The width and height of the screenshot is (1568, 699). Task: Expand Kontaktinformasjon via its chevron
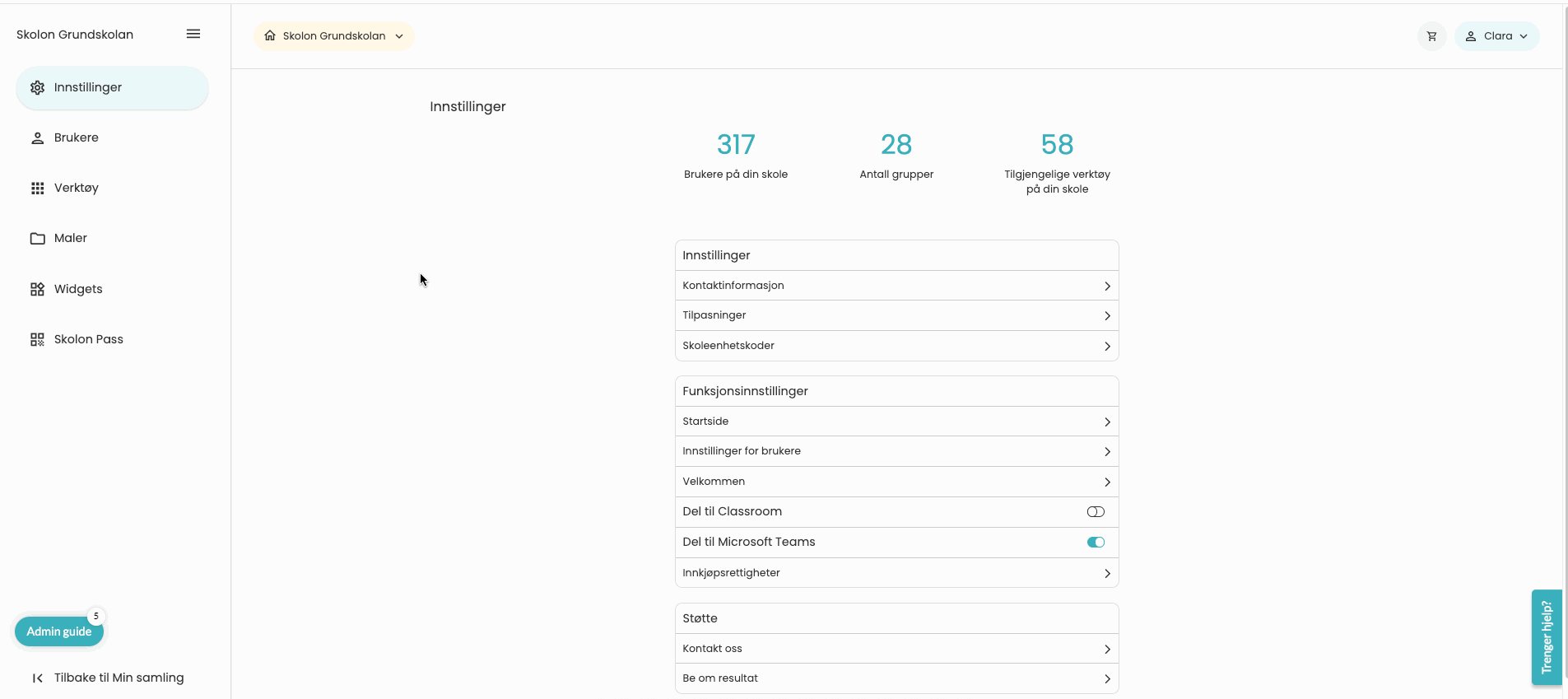pos(1107,287)
